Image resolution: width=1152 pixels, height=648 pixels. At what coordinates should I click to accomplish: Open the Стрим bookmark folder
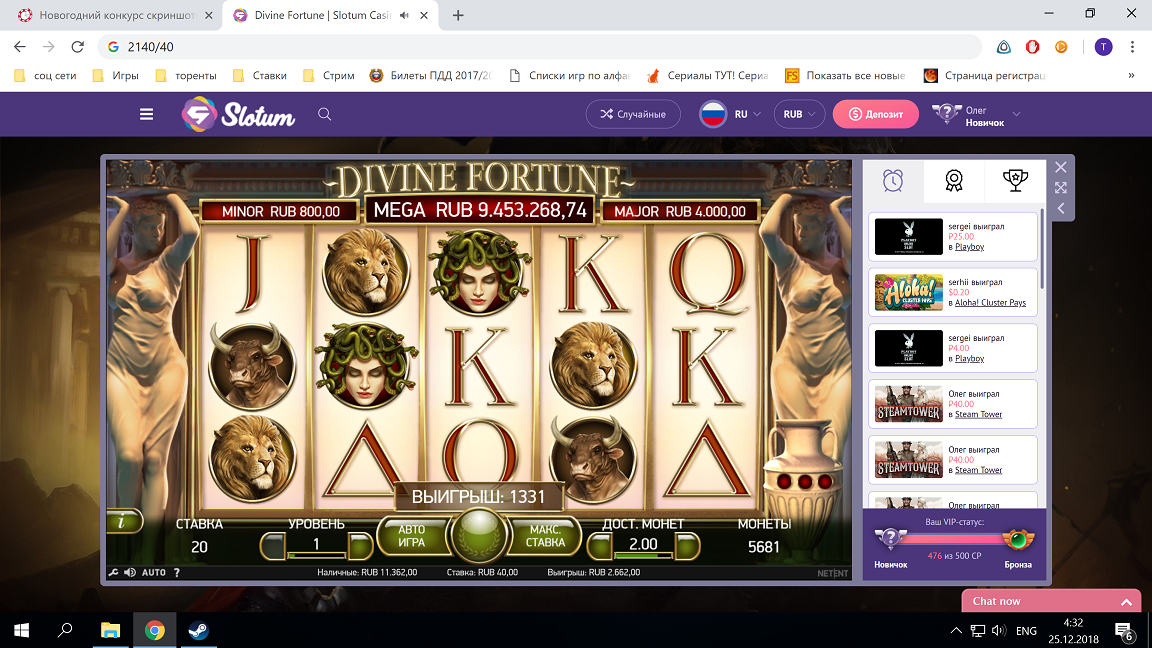click(x=328, y=76)
